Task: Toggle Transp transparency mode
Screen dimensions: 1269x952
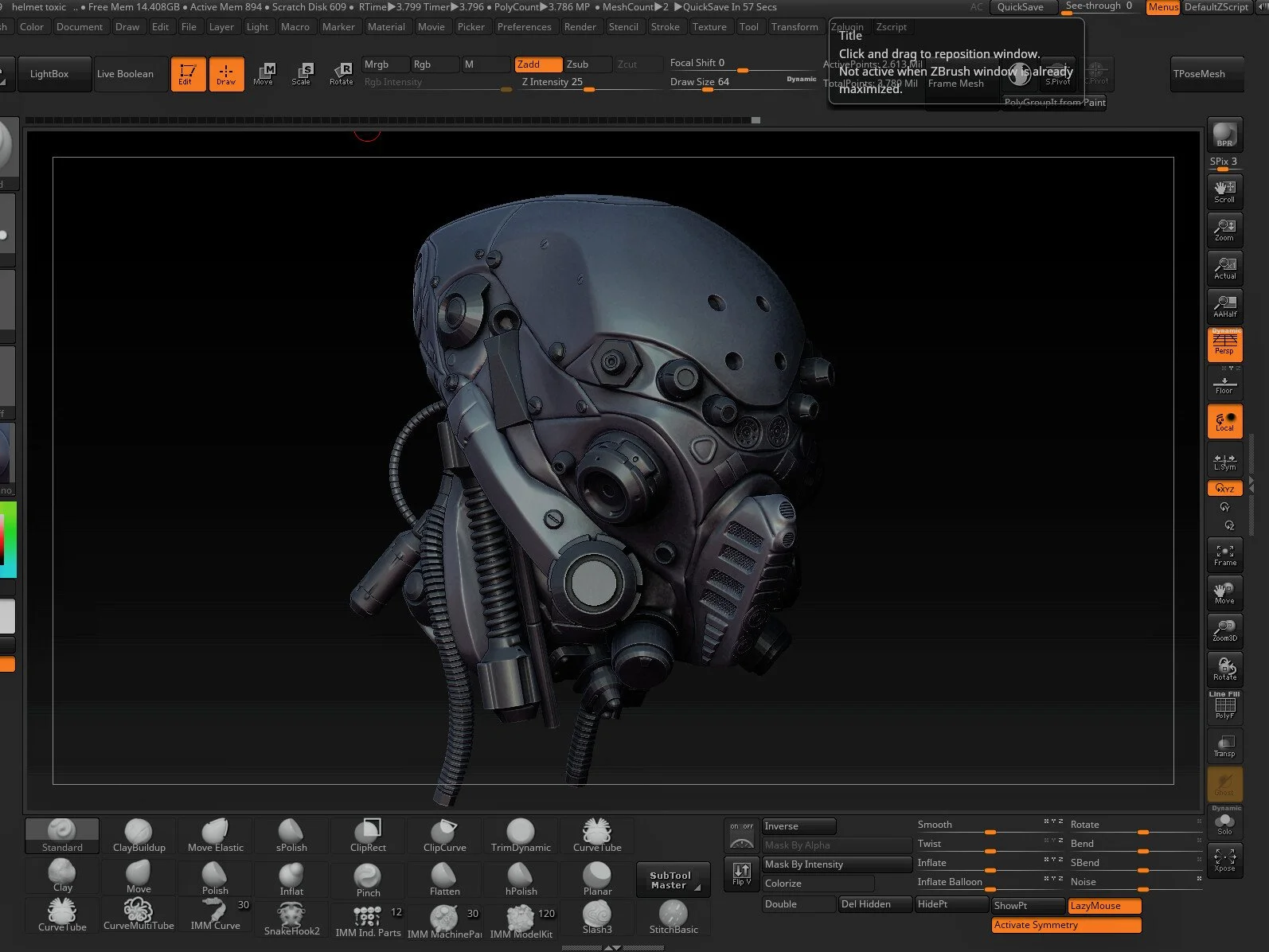Action: coord(1224,745)
